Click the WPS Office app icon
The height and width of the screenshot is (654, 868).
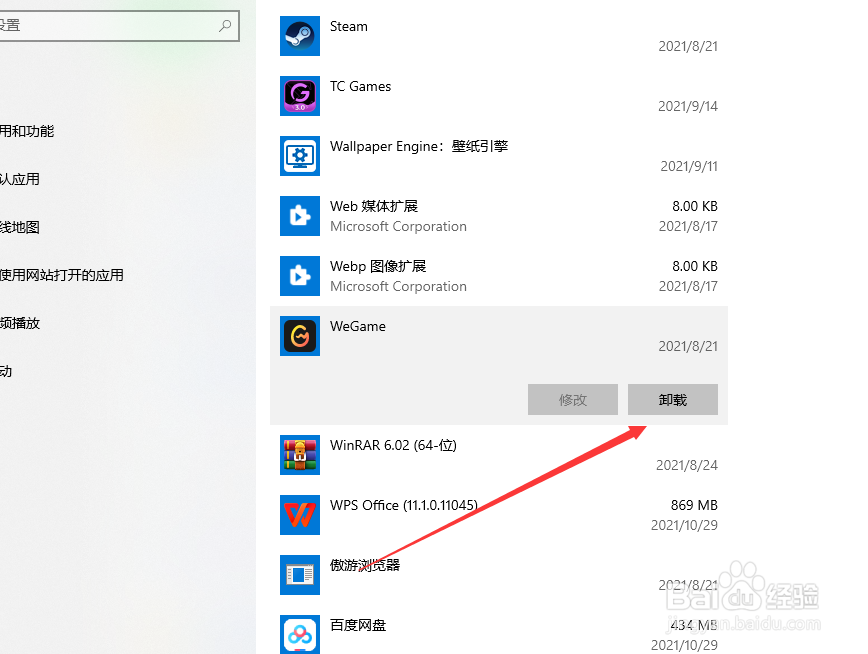coord(299,514)
